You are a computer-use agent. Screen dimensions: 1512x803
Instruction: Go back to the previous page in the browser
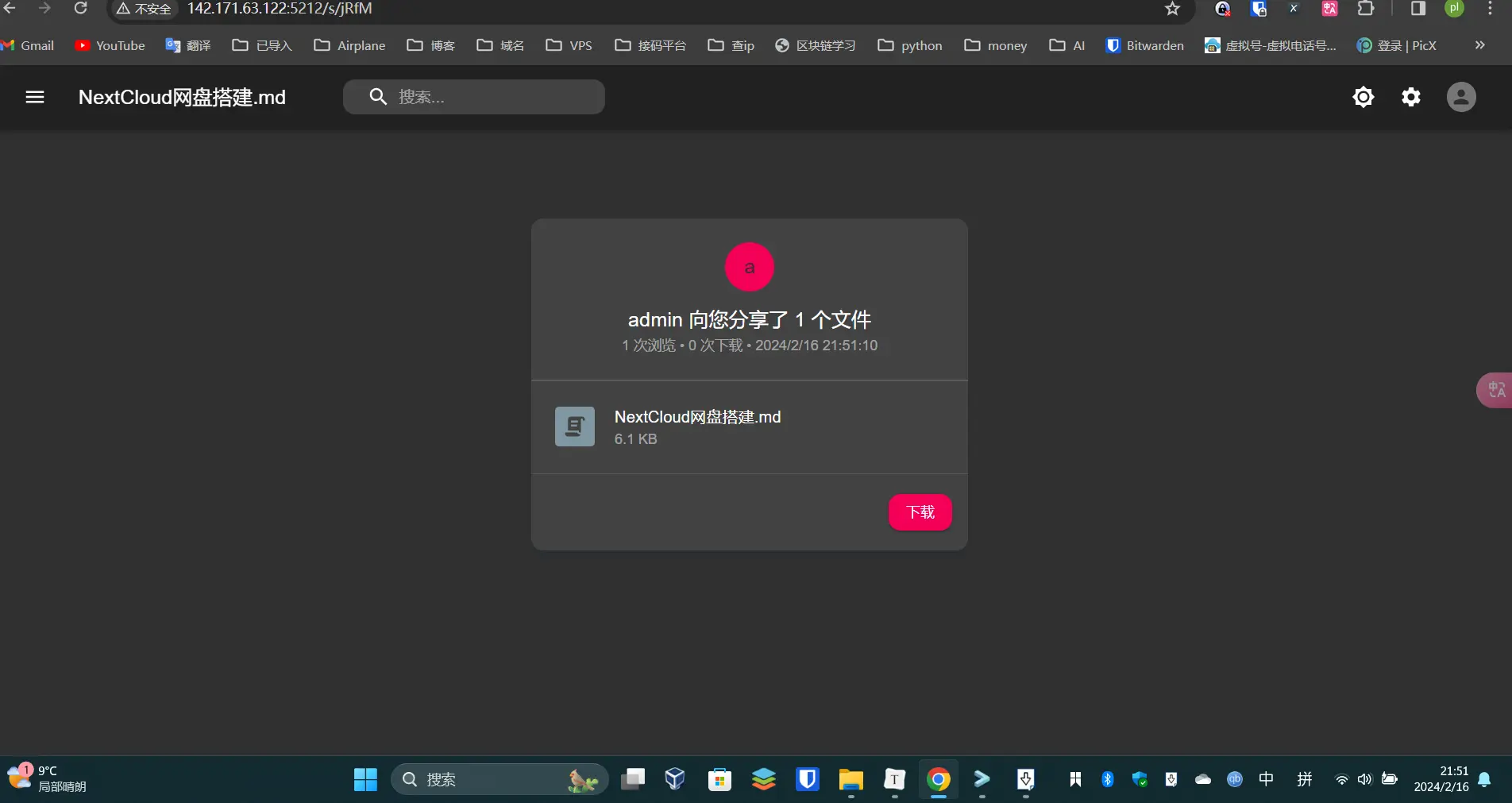(10, 9)
